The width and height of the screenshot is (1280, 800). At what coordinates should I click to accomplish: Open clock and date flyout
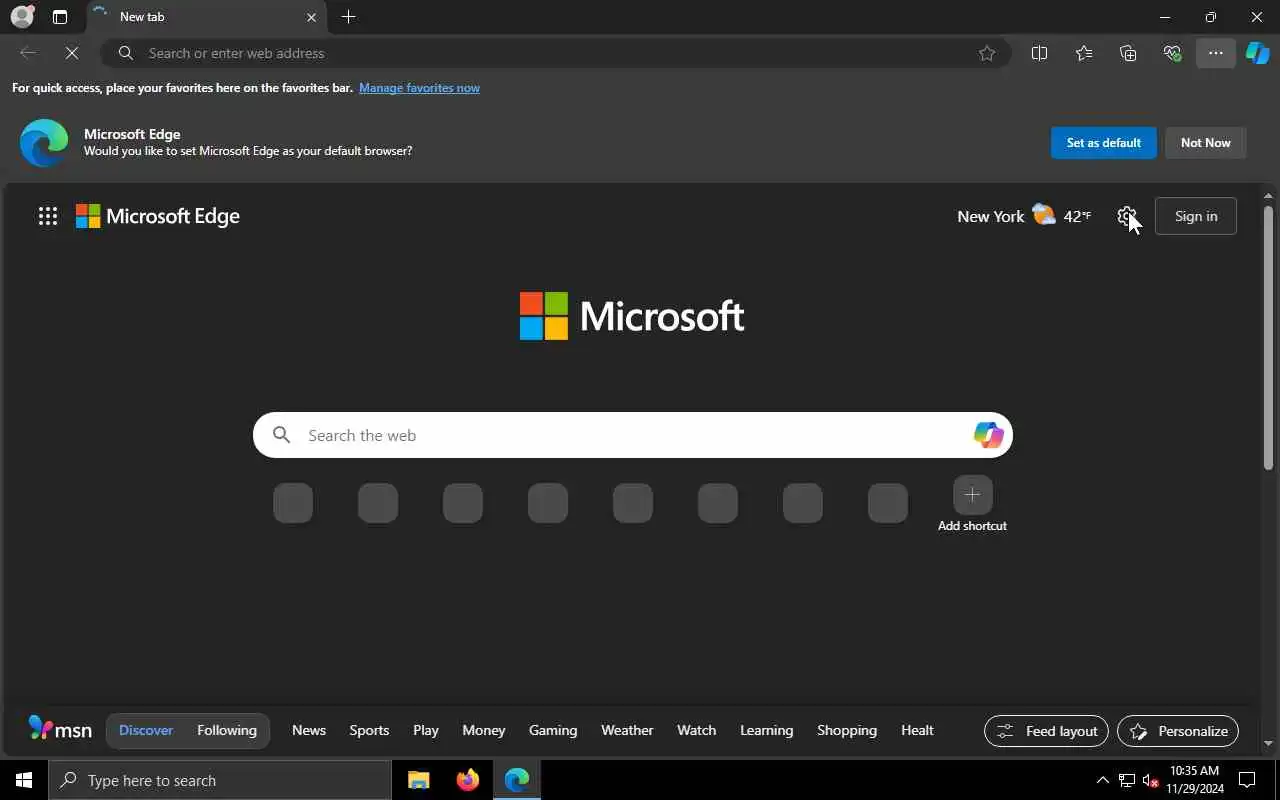point(1194,780)
